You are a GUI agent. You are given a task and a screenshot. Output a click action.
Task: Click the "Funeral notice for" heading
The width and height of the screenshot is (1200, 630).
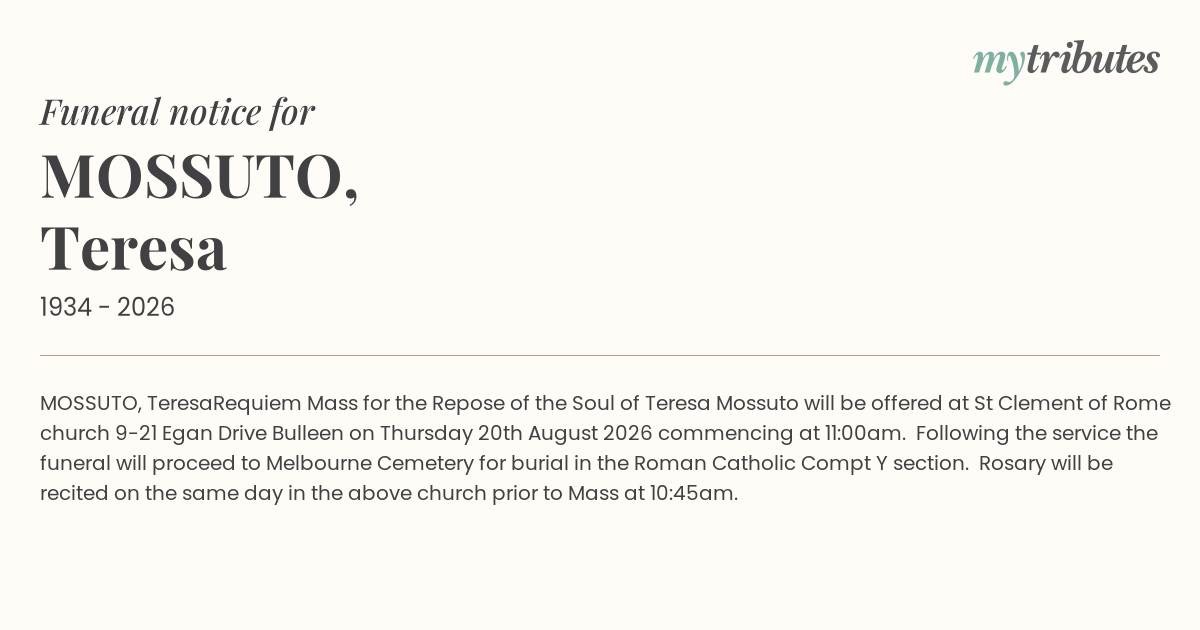(177, 112)
